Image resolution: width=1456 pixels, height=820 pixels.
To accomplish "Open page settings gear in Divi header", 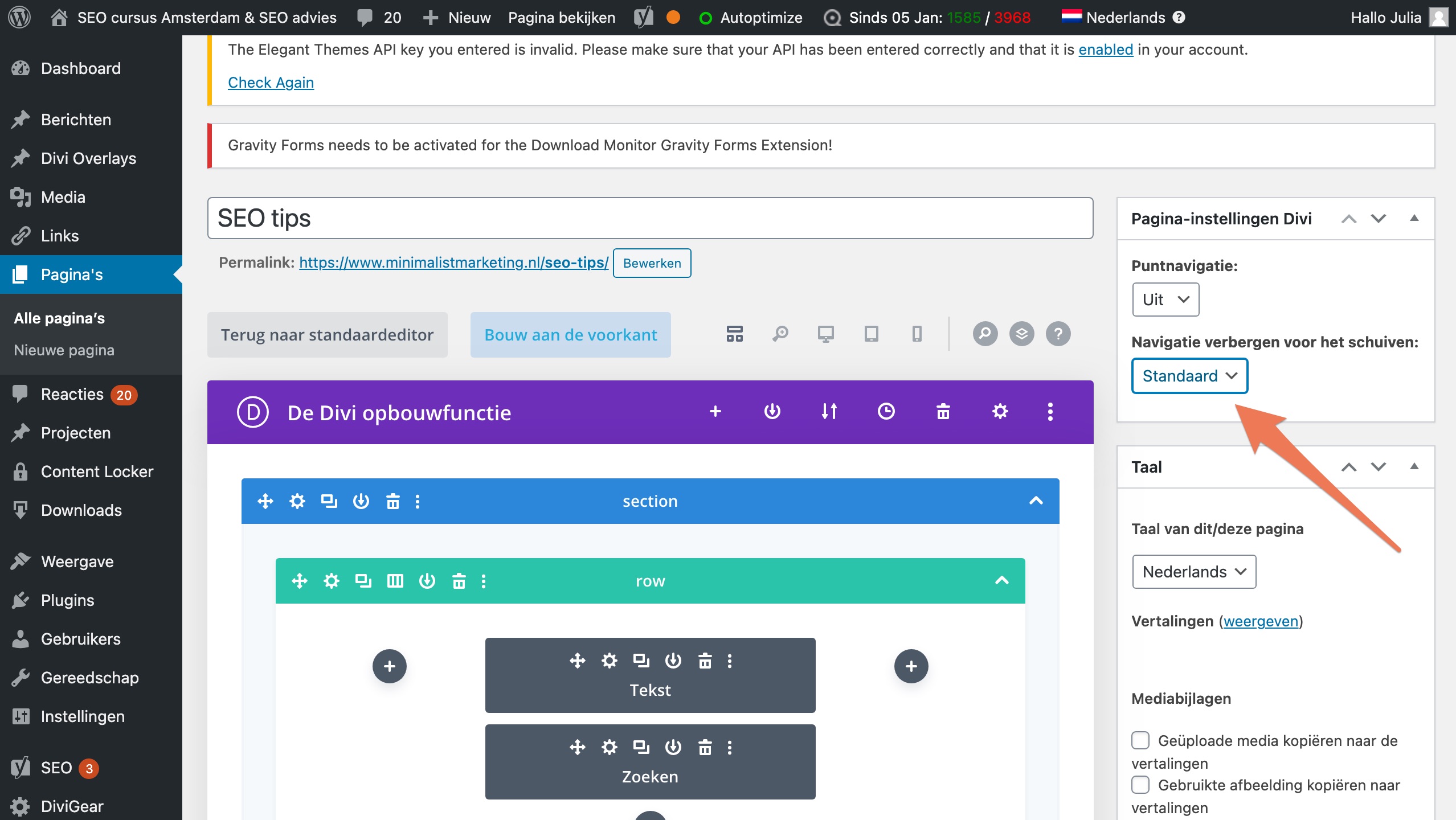I will tap(1000, 411).
